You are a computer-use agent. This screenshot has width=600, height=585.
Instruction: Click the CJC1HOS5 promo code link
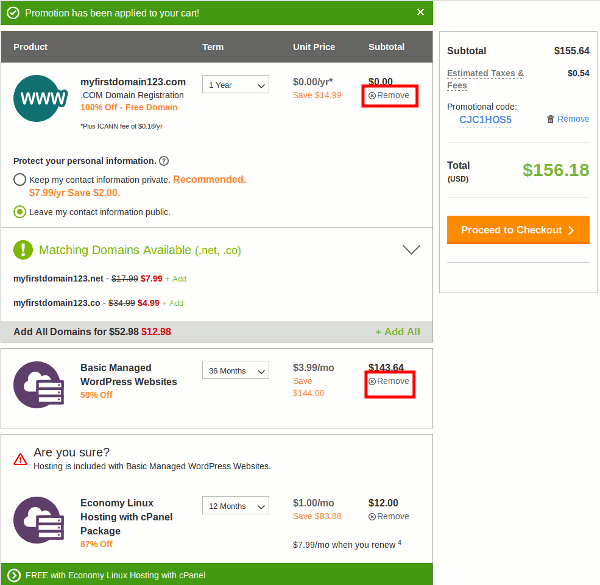click(485, 120)
